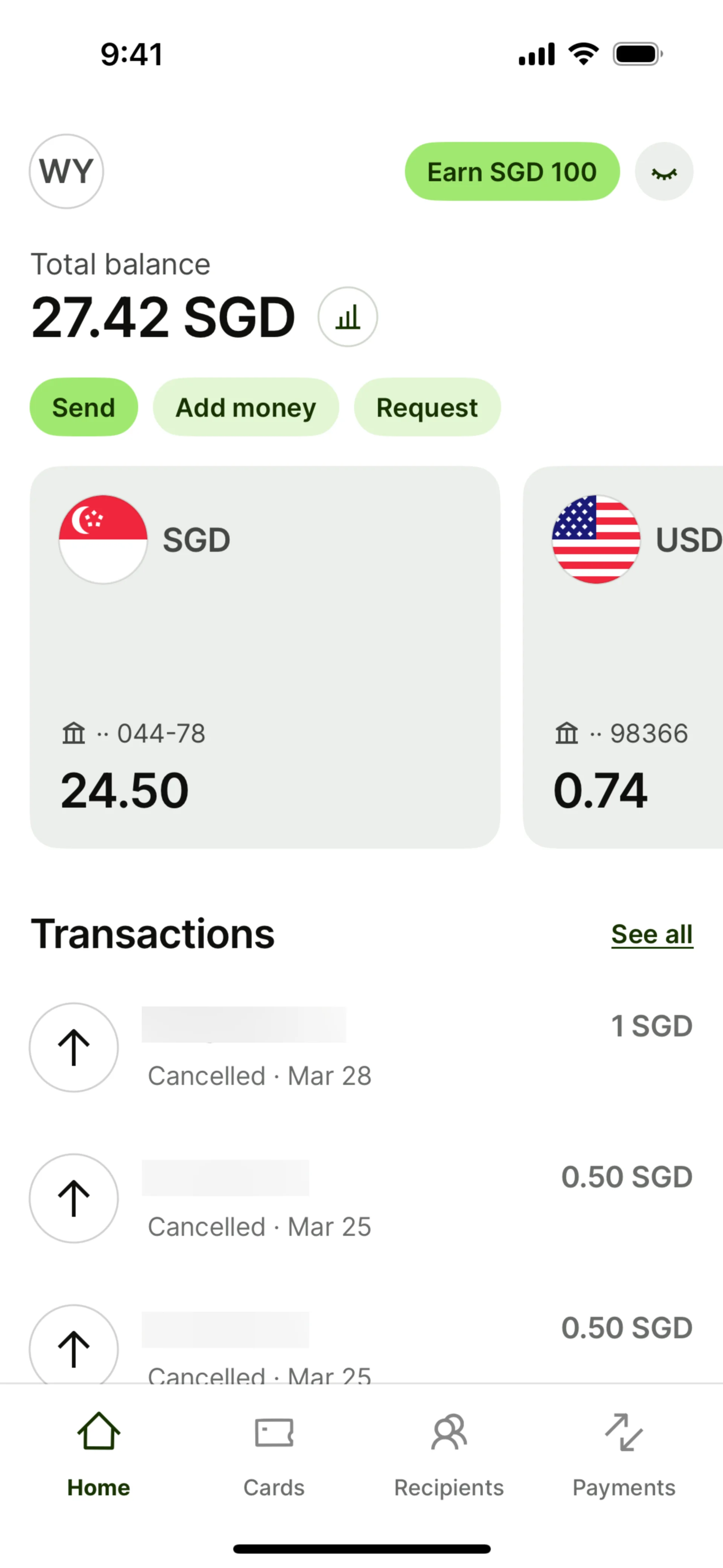
Task: Tap the Singapore flag icon
Action: coord(103,539)
